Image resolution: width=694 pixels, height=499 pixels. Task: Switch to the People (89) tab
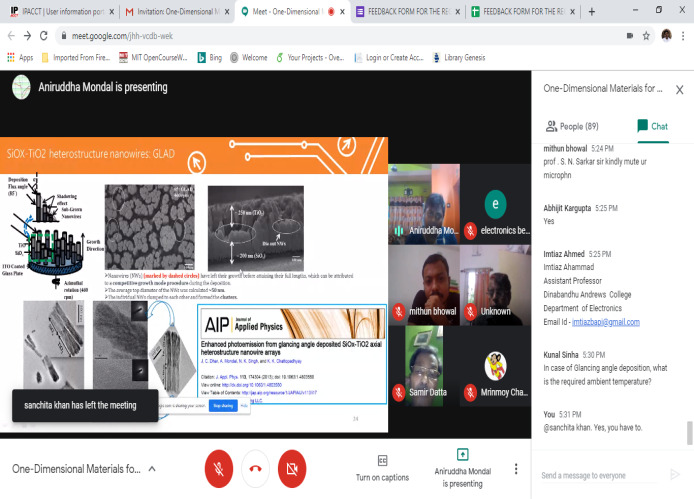573,126
